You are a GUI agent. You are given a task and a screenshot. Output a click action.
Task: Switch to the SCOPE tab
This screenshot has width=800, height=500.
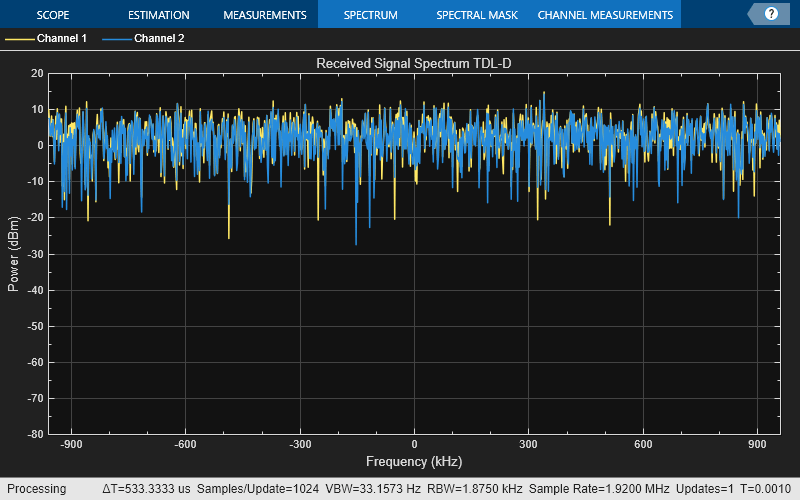click(x=53, y=15)
